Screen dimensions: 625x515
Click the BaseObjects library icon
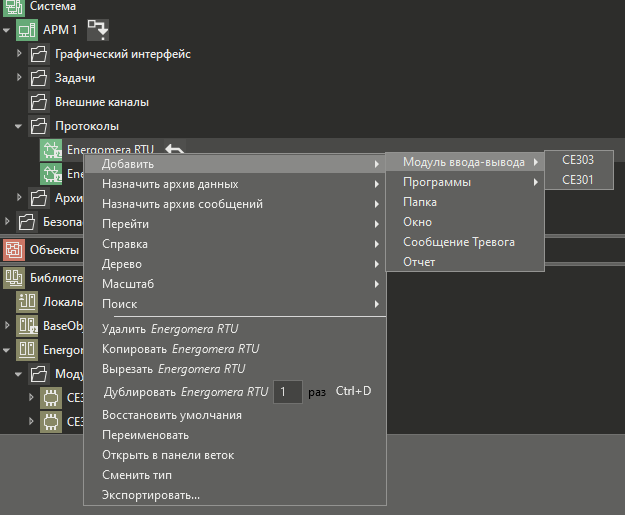(x=27, y=326)
